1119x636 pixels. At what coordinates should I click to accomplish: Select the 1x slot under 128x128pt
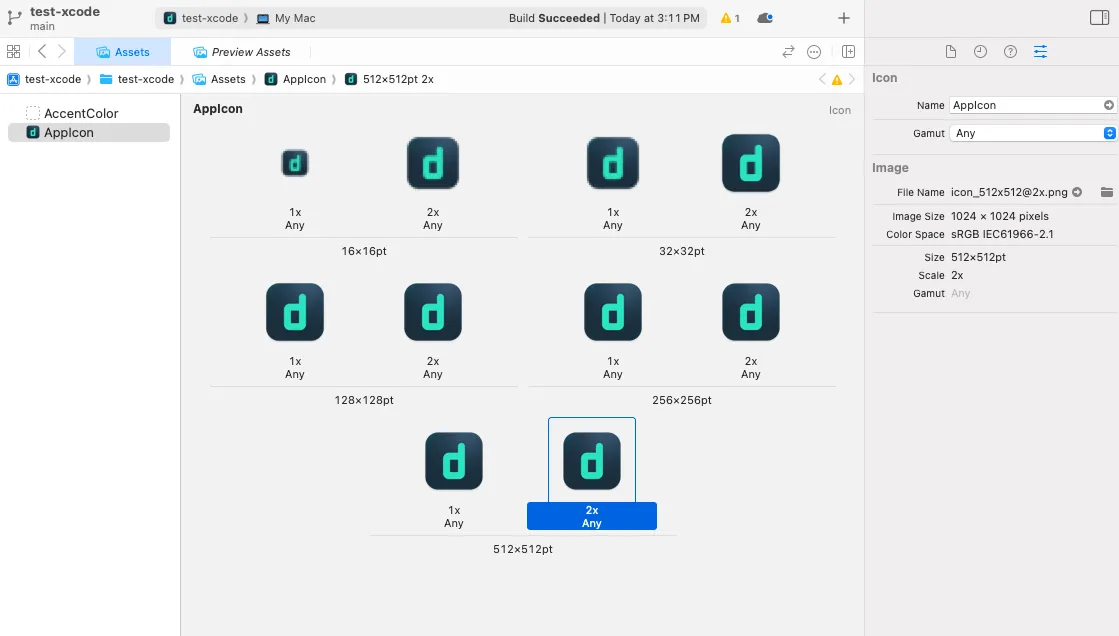(x=295, y=312)
